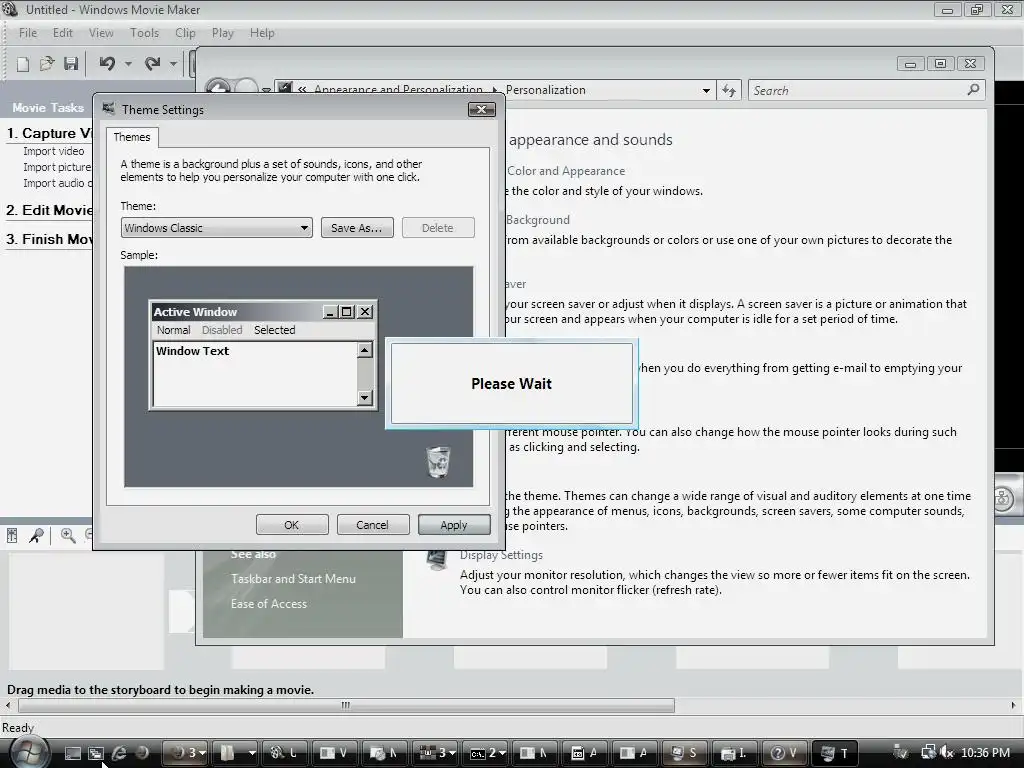Click the Back arrow in Personalization window
Screen dimensions: 1024x768
pos(218,88)
